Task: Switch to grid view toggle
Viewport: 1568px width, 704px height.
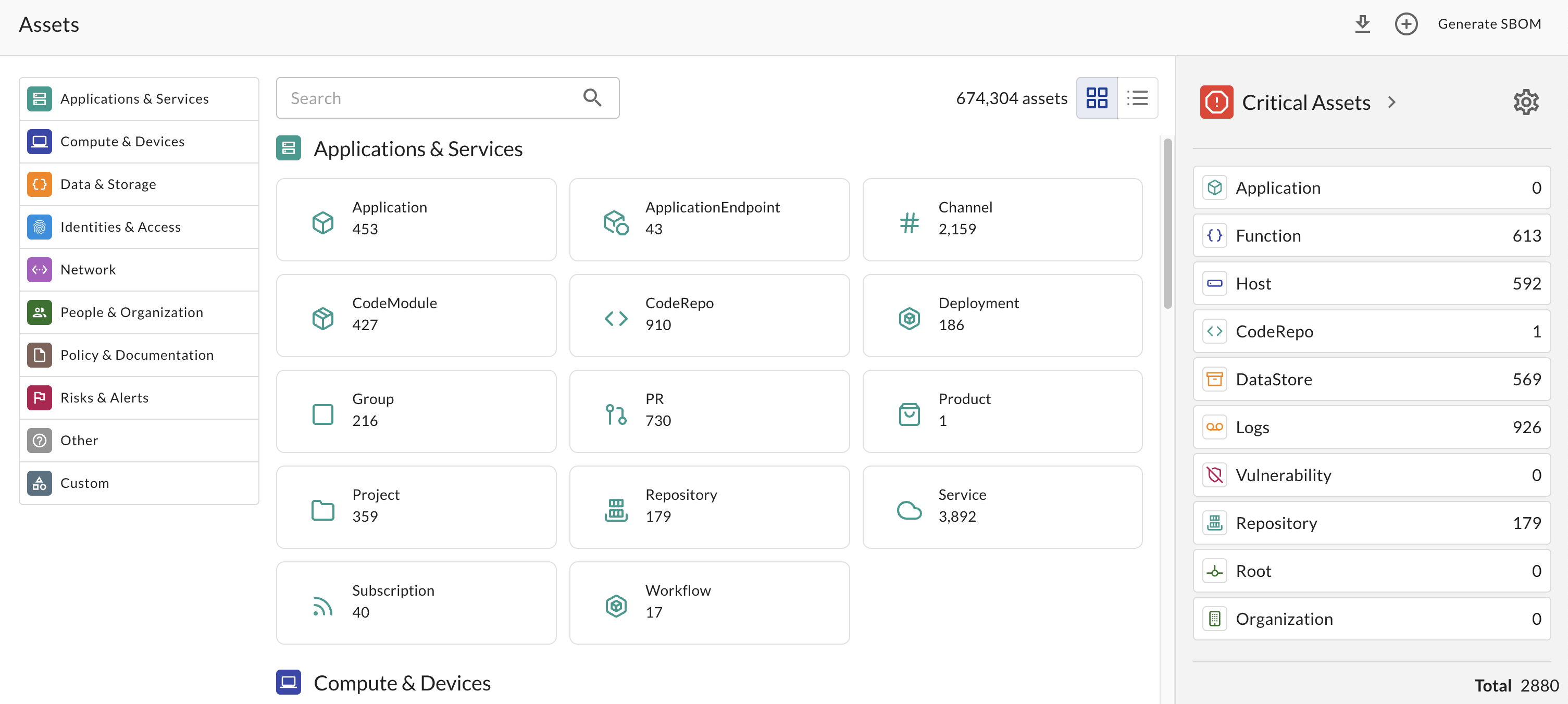Action: tap(1096, 98)
